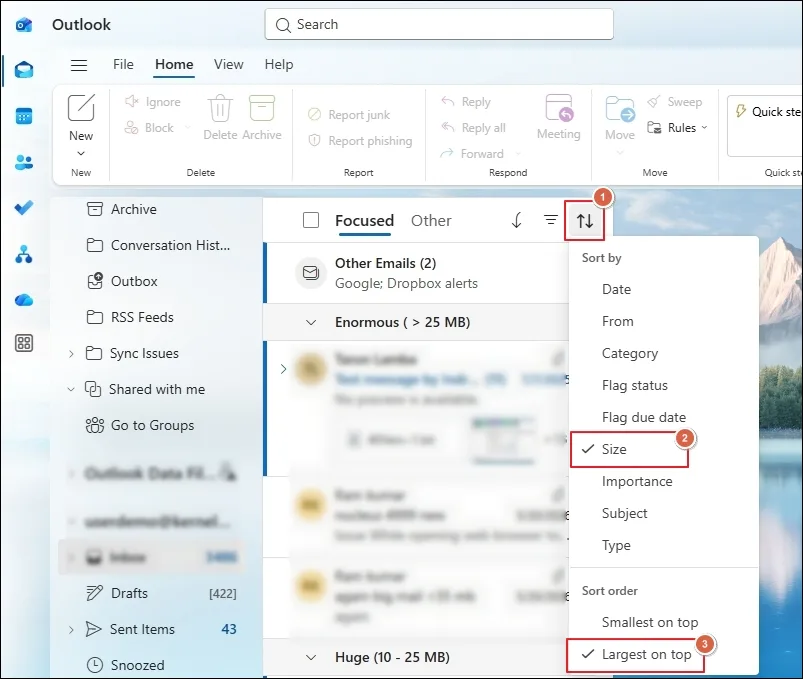The image size is (803, 679).
Task: Open the Conversation History folder
Action: [158, 245]
